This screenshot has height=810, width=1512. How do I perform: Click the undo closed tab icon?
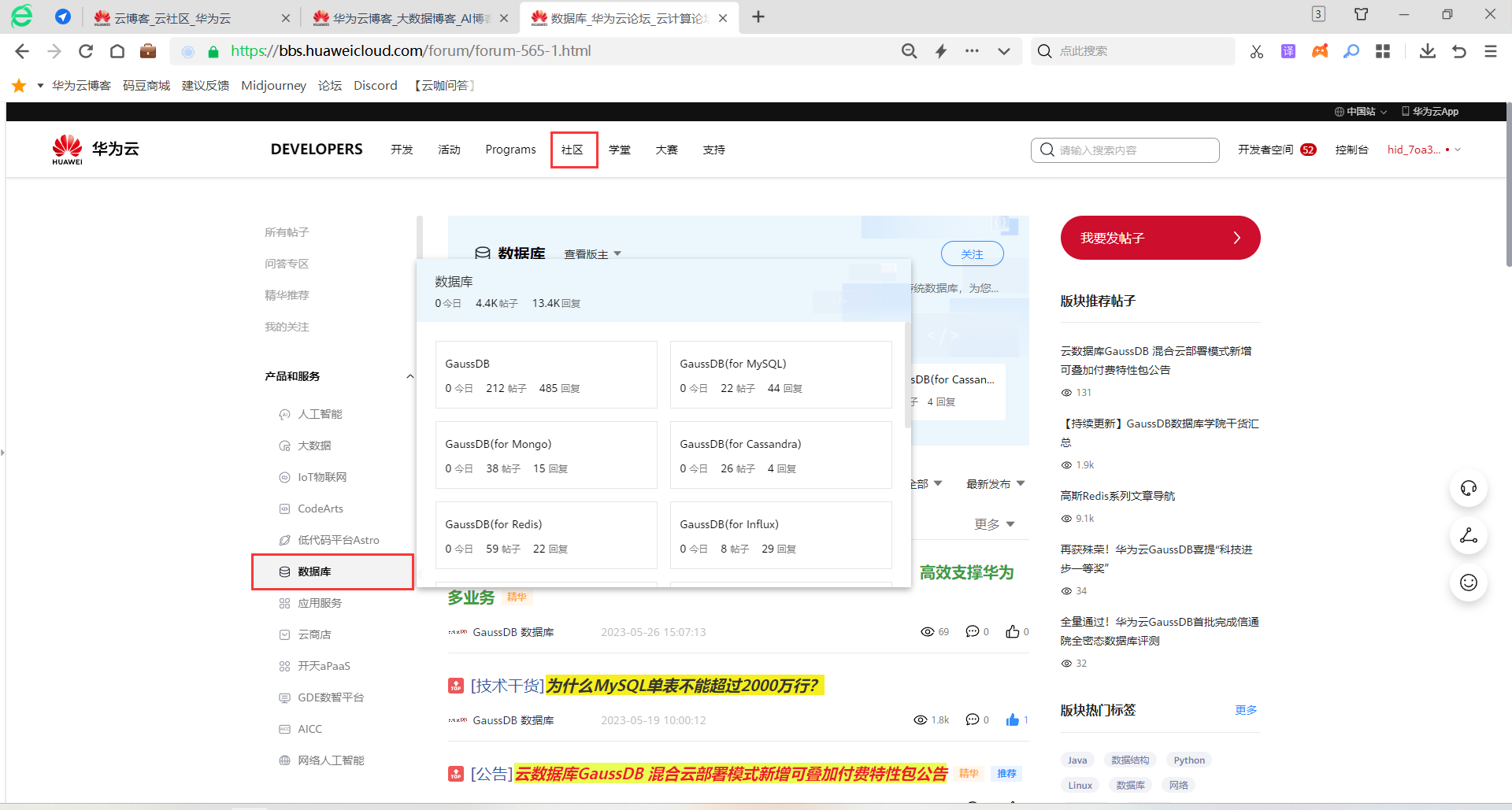coord(1459,51)
